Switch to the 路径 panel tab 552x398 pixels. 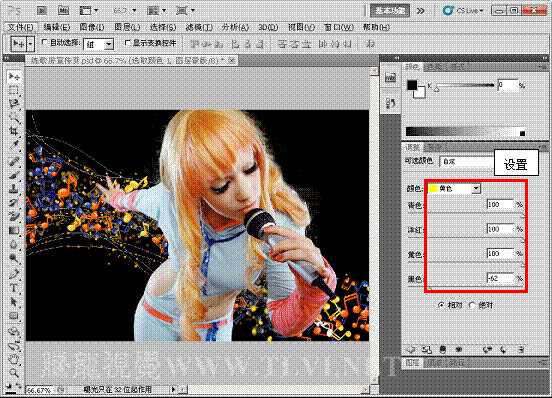coord(457,362)
